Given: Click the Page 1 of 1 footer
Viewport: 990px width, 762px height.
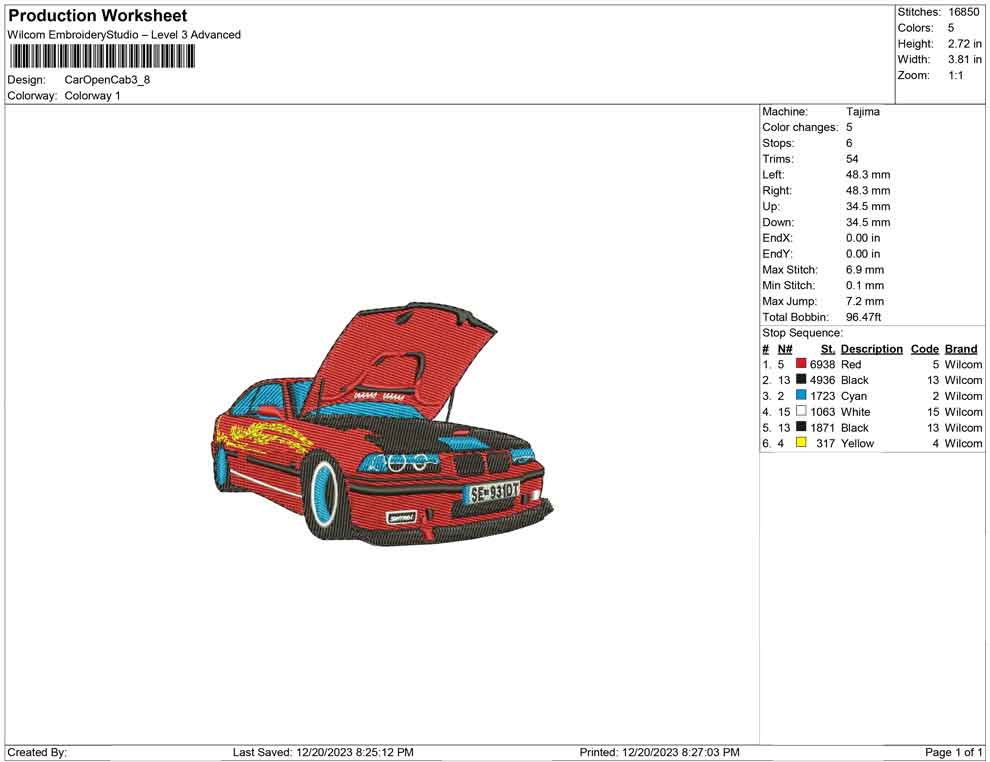Looking at the screenshot, I should (x=954, y=752).
